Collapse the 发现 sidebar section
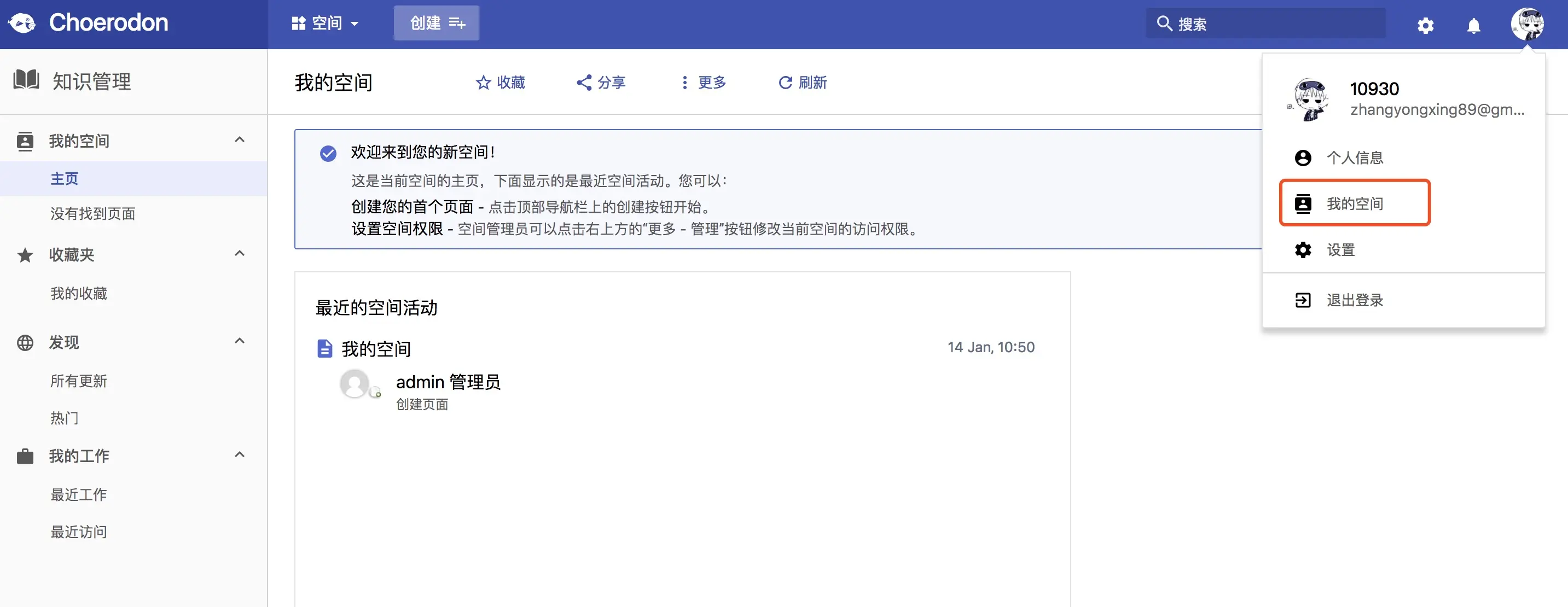This screenshot has height=607, width=1568. pos(239,341)
